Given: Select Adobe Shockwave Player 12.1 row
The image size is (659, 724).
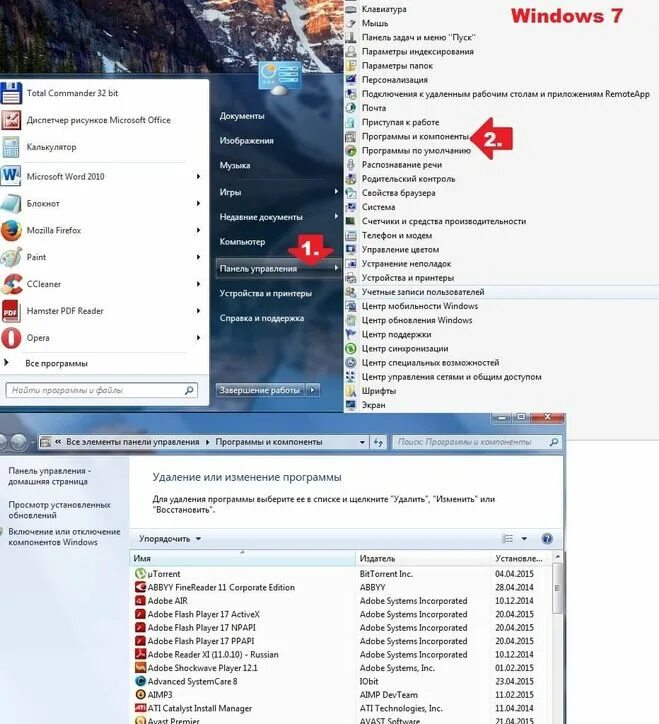Looking at the screenshot, I should click(342, 668).
